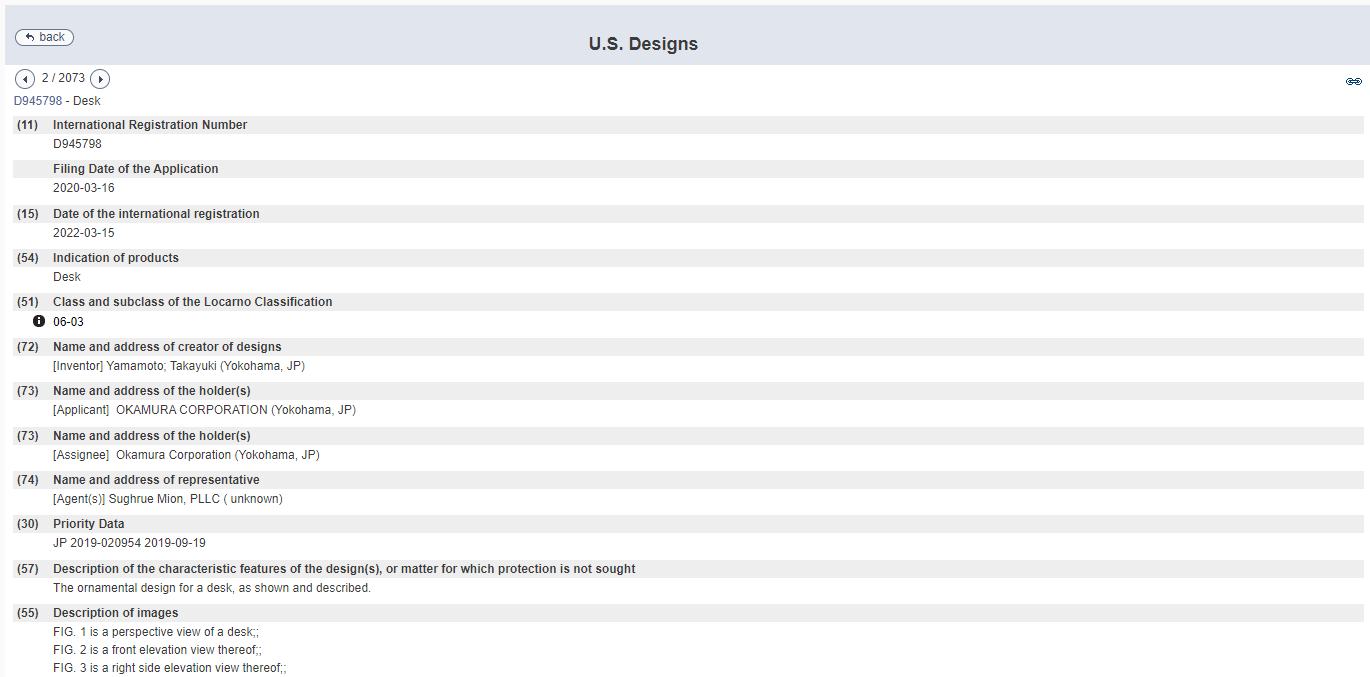Click the record counter 2 / 2073
This screenshot has width=1370, height=677.
[63, 78]
